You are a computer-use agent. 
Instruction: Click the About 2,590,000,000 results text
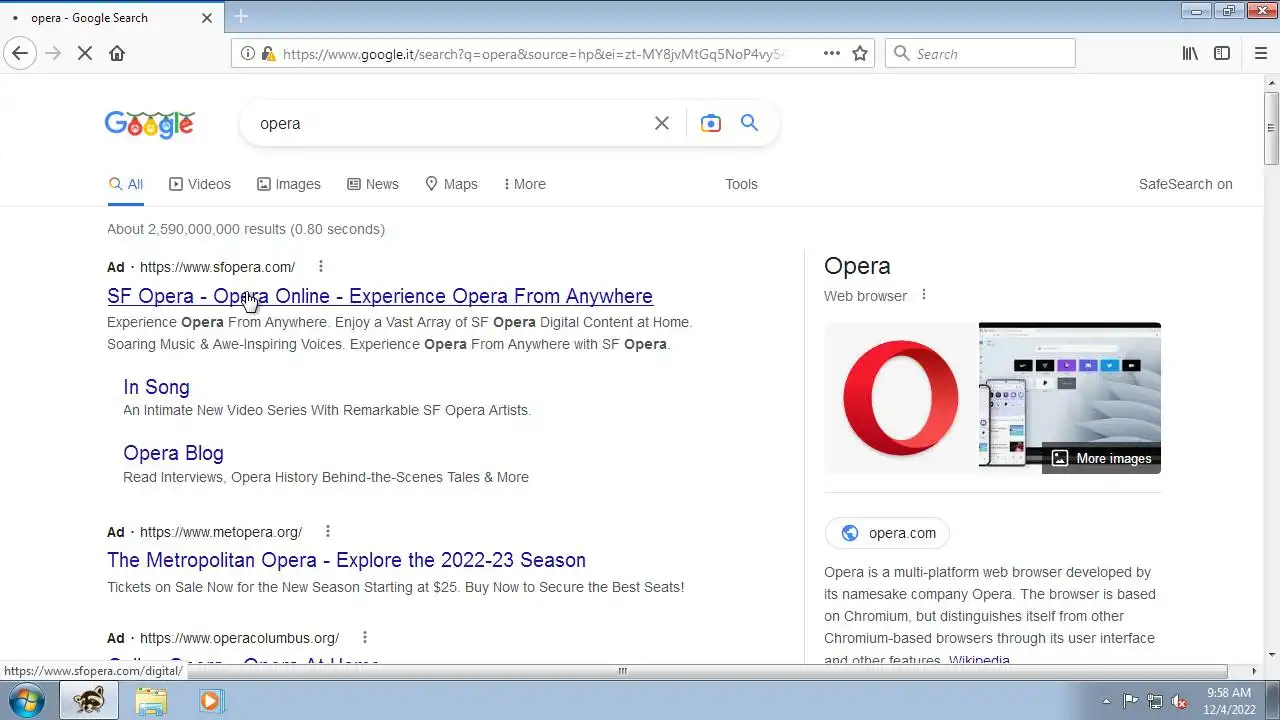(x=246, y=229)
